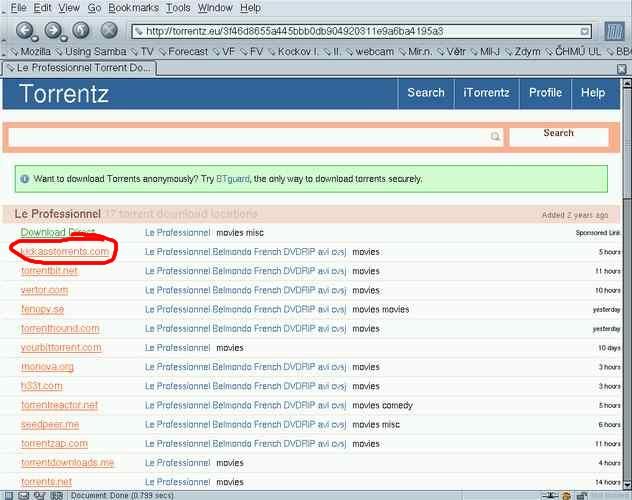Open the View menu
The height and width of the screenshot is (500, 632).
69,8
